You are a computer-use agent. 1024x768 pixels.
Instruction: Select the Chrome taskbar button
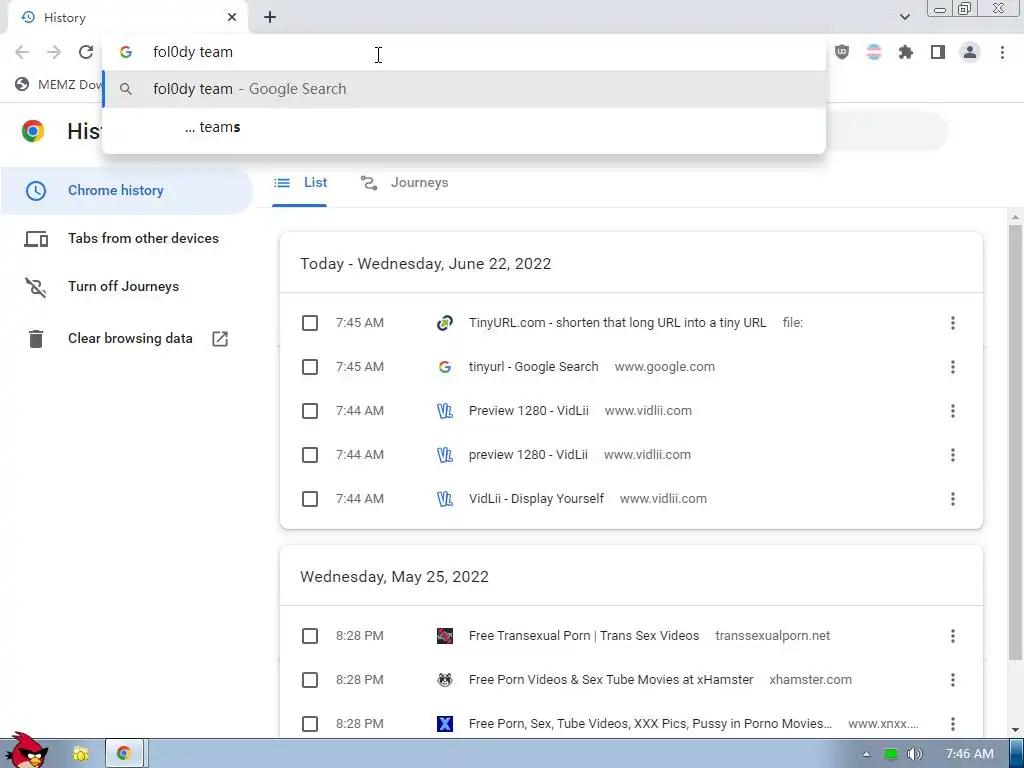pos(123,754)
